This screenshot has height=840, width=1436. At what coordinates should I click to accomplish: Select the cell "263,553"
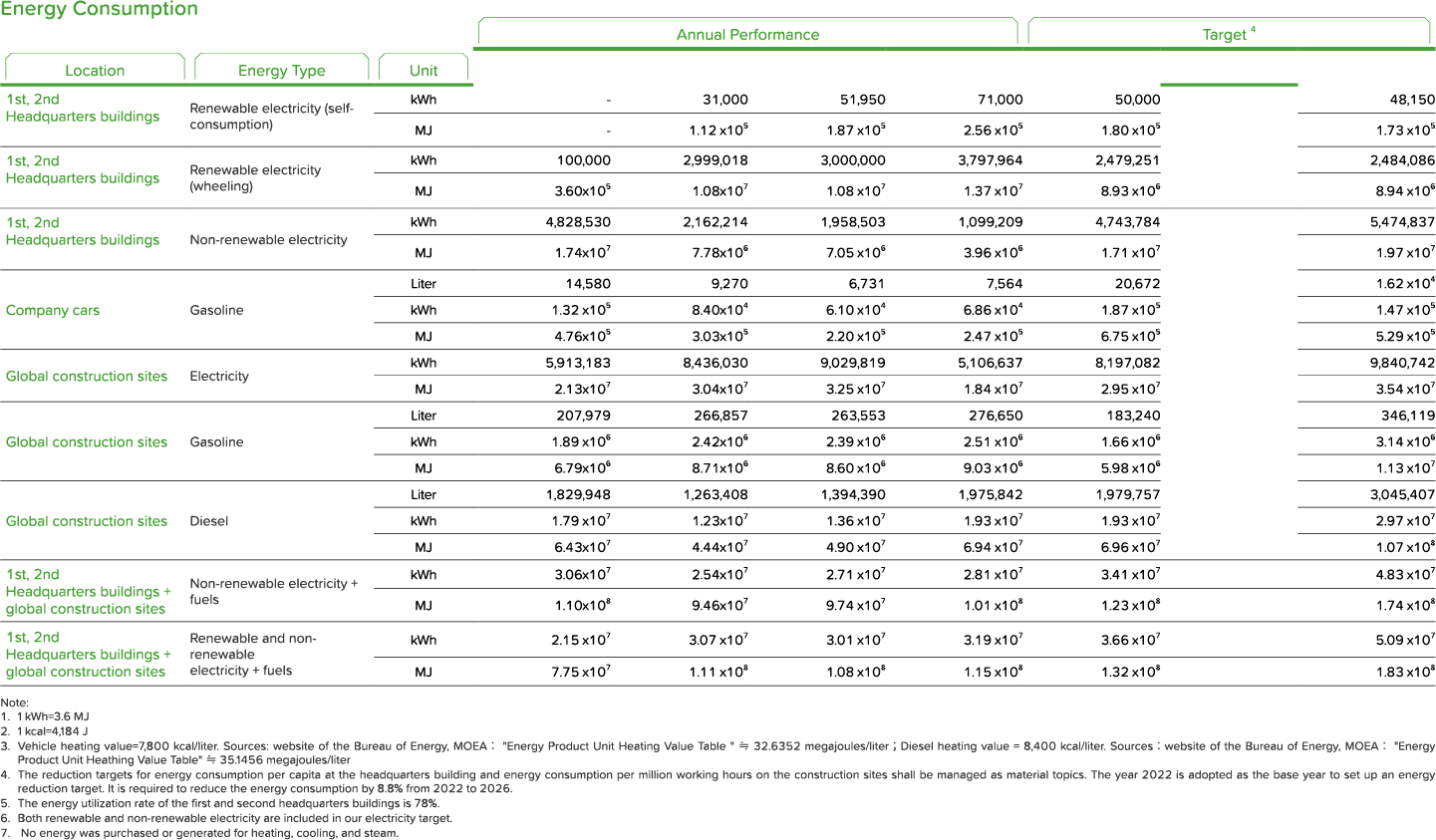tap(859, 416)
